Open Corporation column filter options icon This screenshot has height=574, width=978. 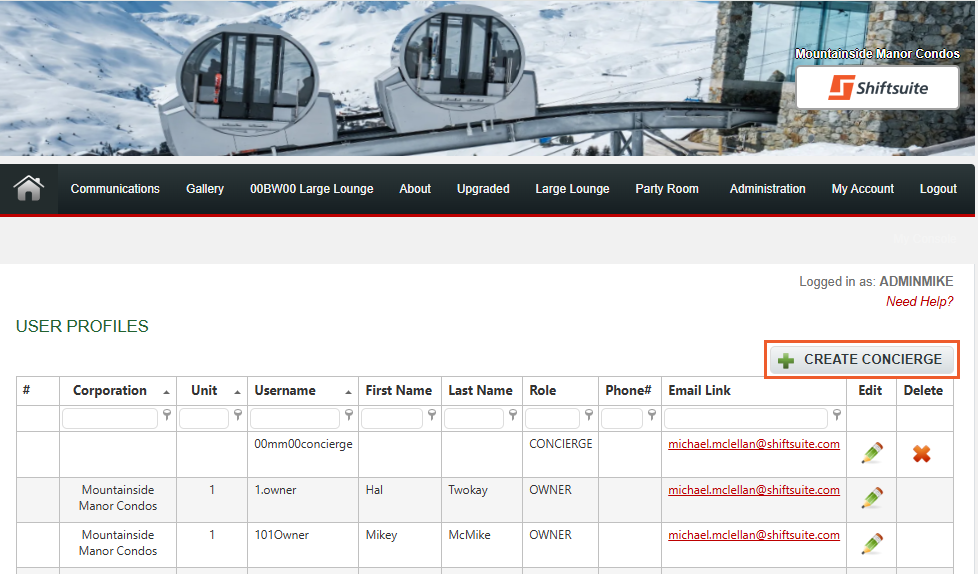pyautogui.click(x=167, y=415)
